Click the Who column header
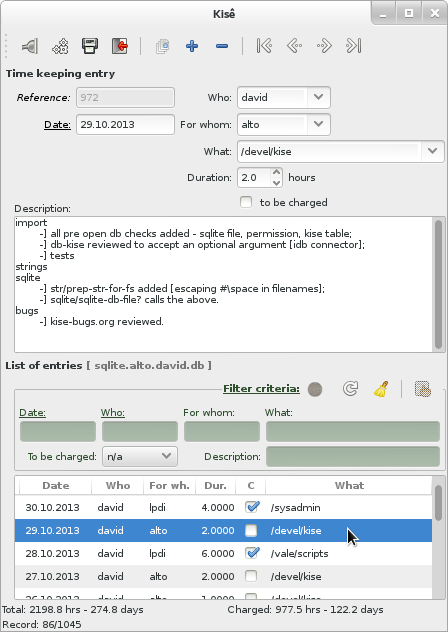 click(118, 486)
